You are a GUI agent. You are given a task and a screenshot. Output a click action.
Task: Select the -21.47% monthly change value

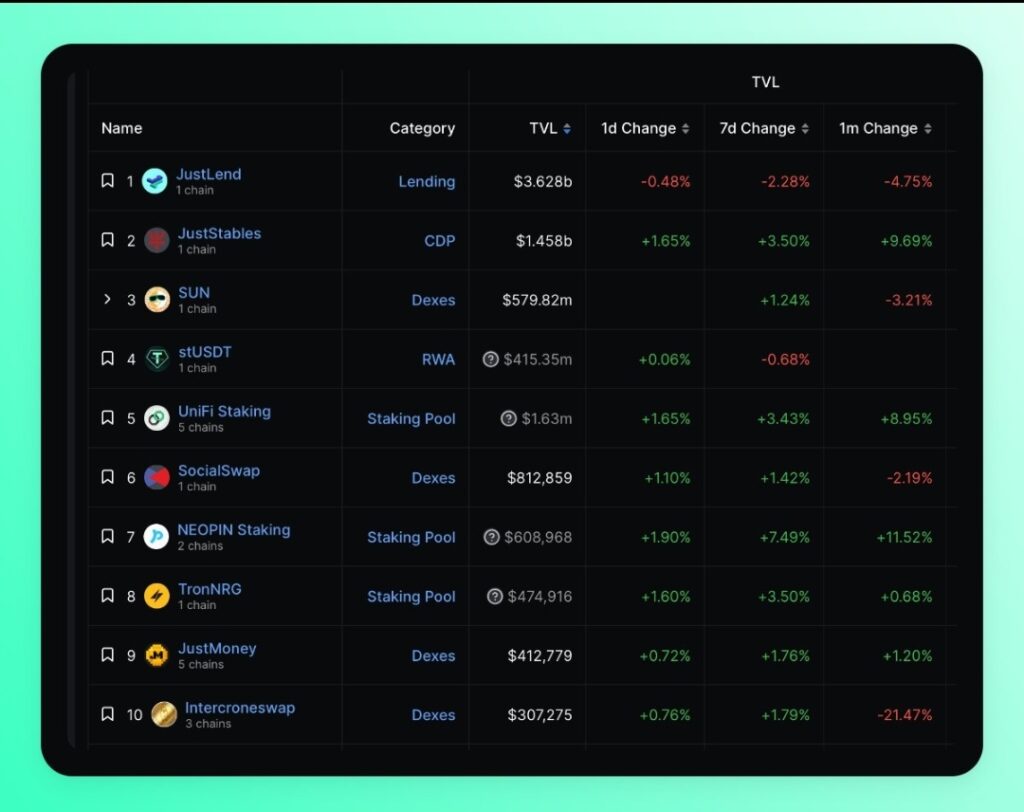904,715
